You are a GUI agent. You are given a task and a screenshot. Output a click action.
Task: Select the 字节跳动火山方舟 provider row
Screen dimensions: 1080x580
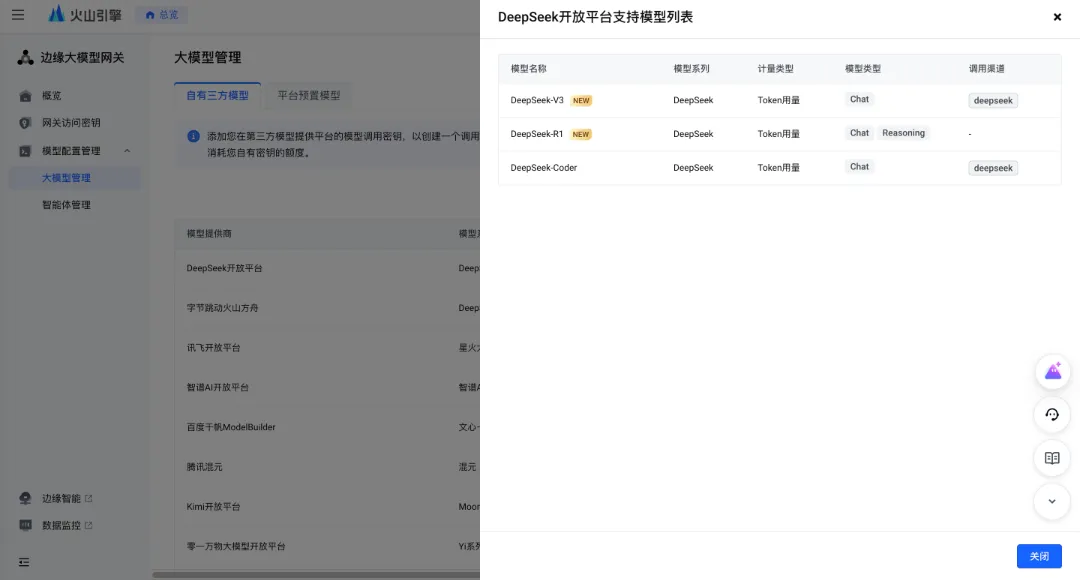tap(327, 308)
